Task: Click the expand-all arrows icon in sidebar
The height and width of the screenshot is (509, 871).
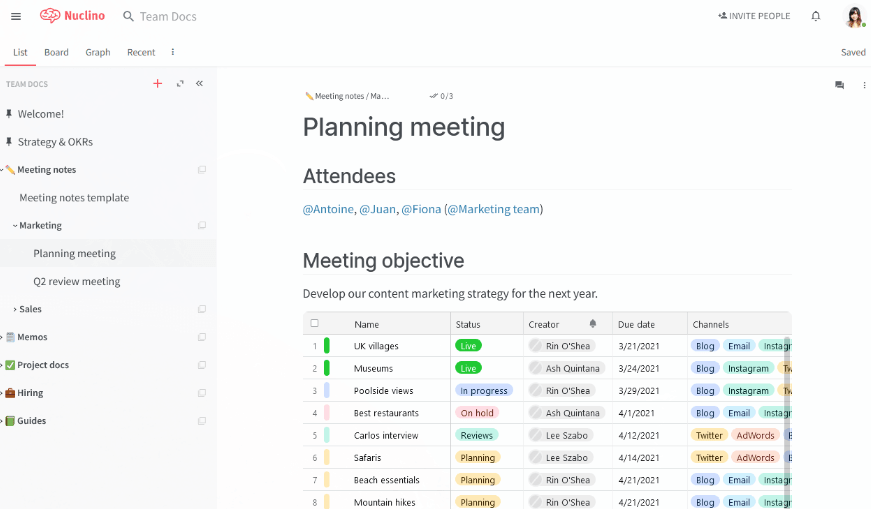Action: click(180, 84)
